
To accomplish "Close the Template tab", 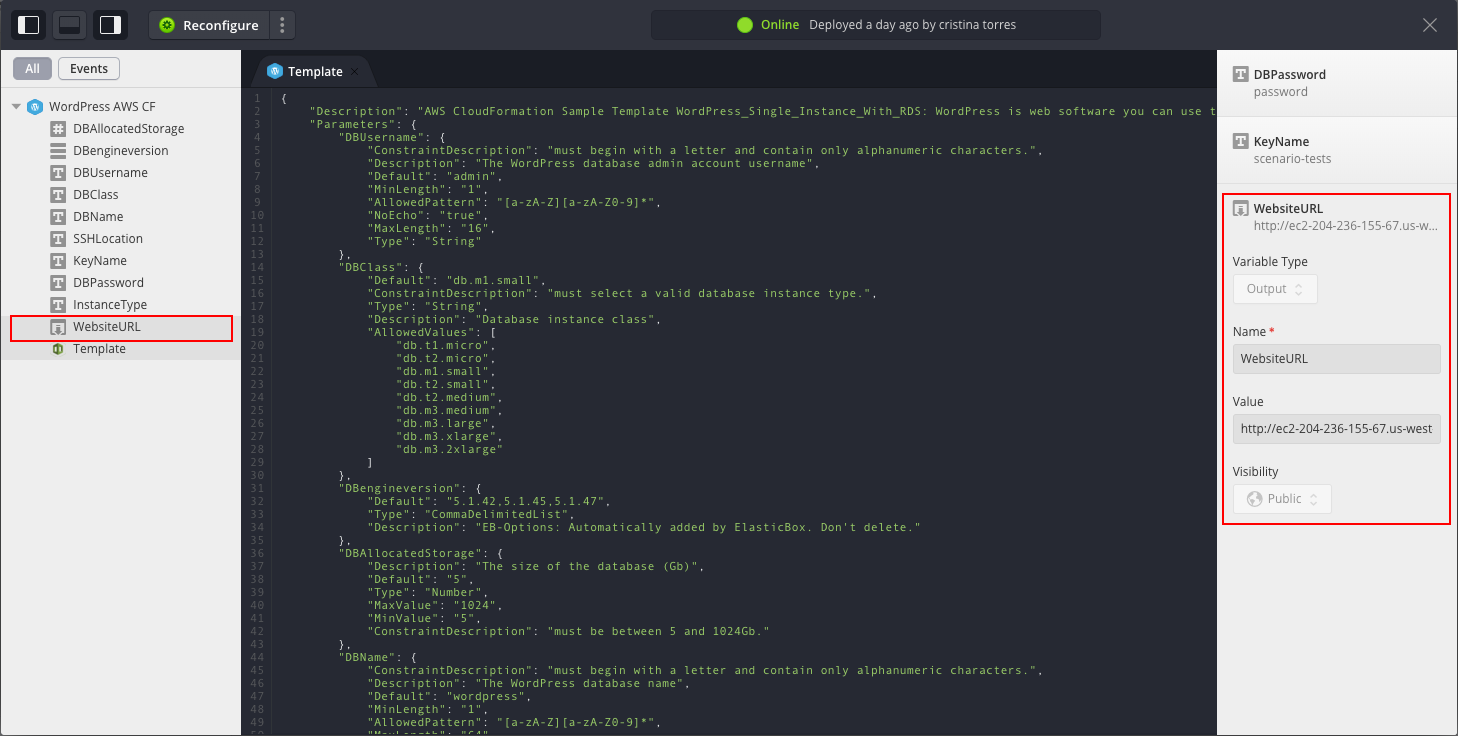I will tap(354, 72).
